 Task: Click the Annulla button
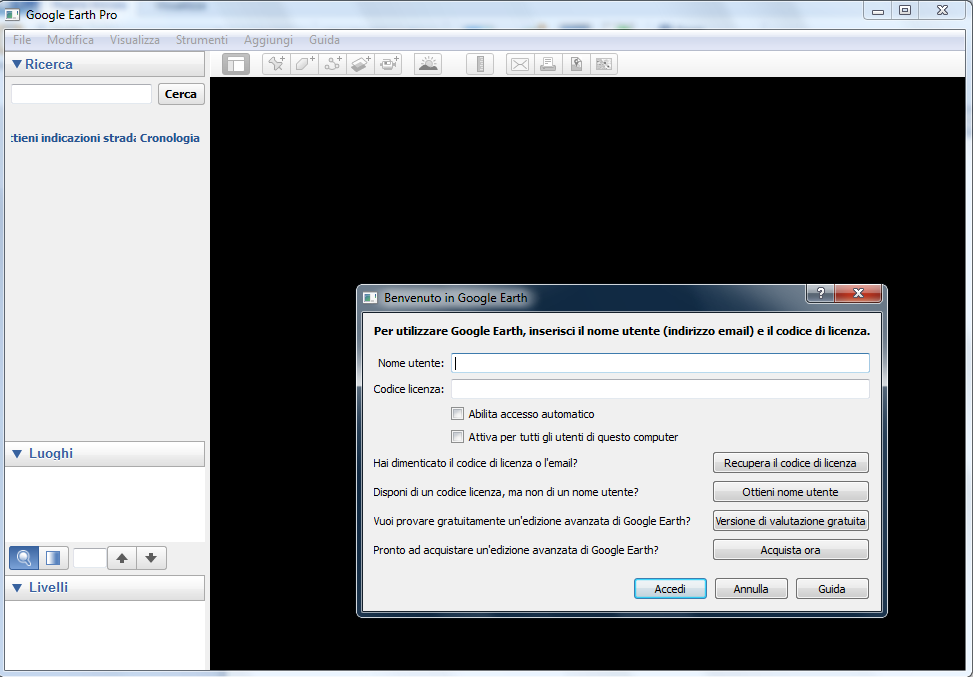tap(751, 589)
